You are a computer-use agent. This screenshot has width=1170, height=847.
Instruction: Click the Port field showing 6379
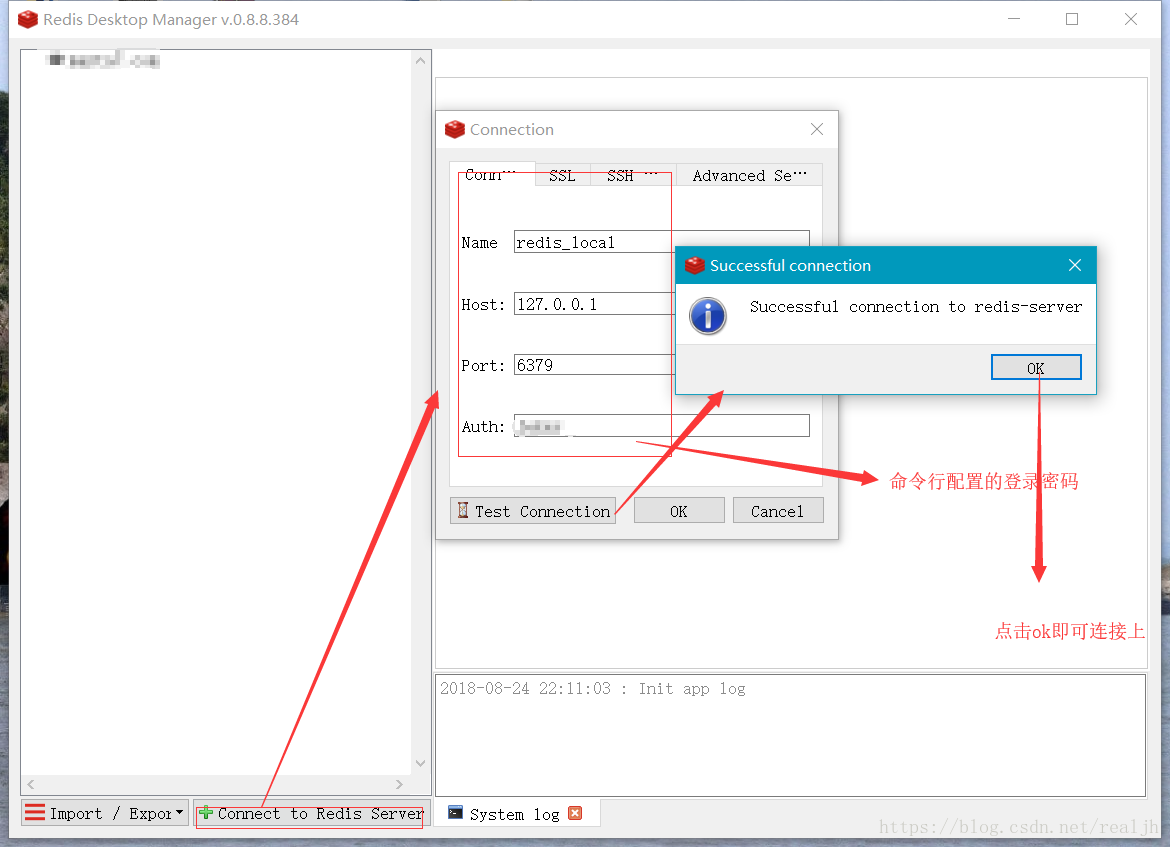click(661, 365)
